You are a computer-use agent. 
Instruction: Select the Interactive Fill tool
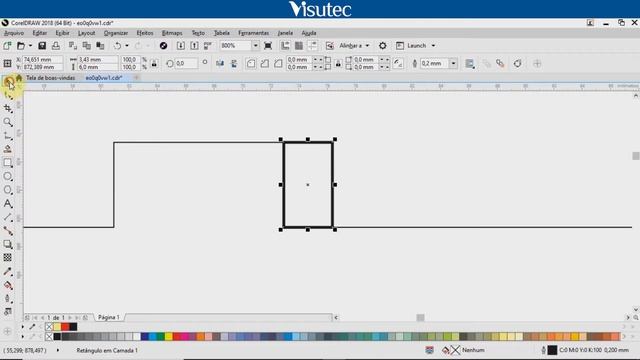tap(8, 285)
